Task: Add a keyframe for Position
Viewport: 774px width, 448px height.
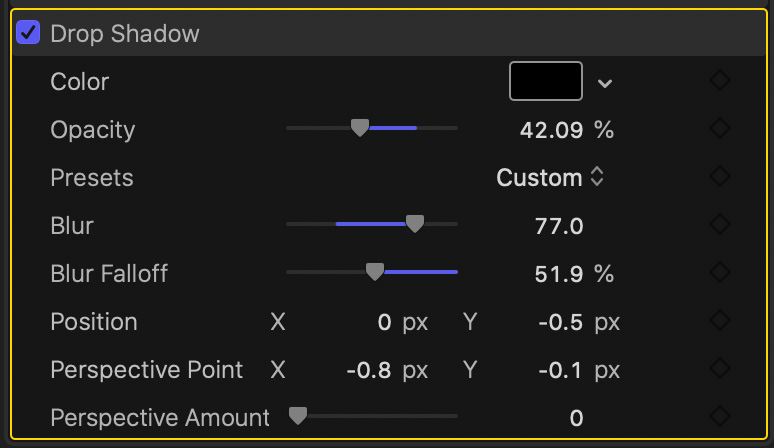Action: [x=719, y=321]
